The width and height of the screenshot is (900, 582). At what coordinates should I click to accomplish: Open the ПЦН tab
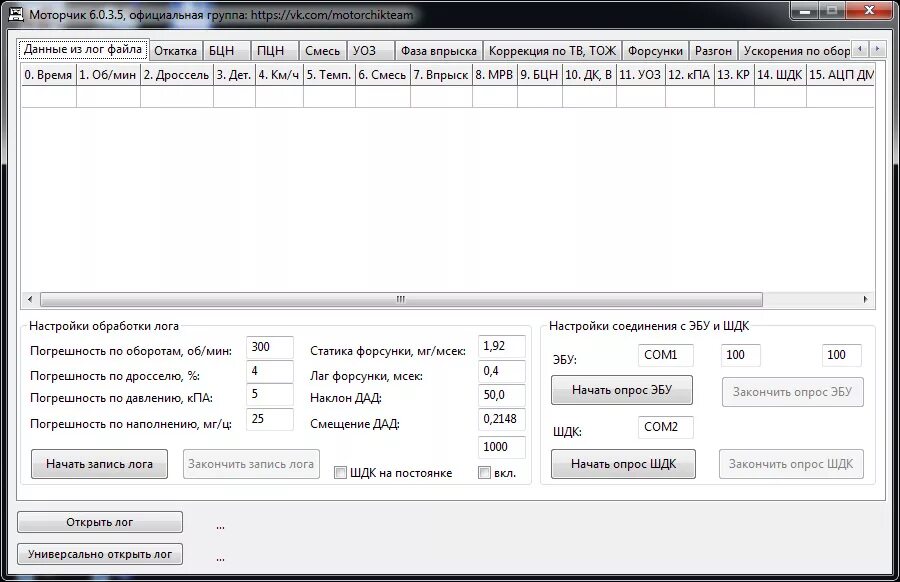(x=276, y=51)
